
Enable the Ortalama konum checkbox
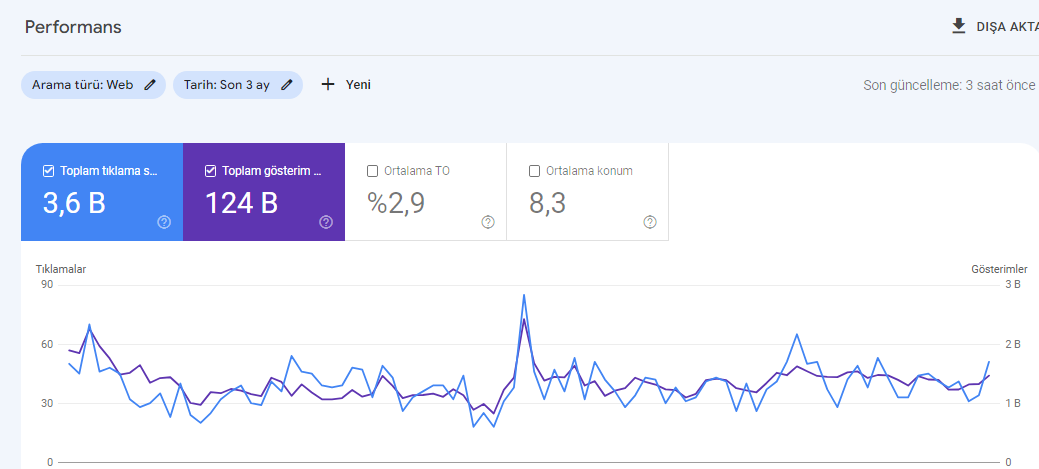point(535,171)
